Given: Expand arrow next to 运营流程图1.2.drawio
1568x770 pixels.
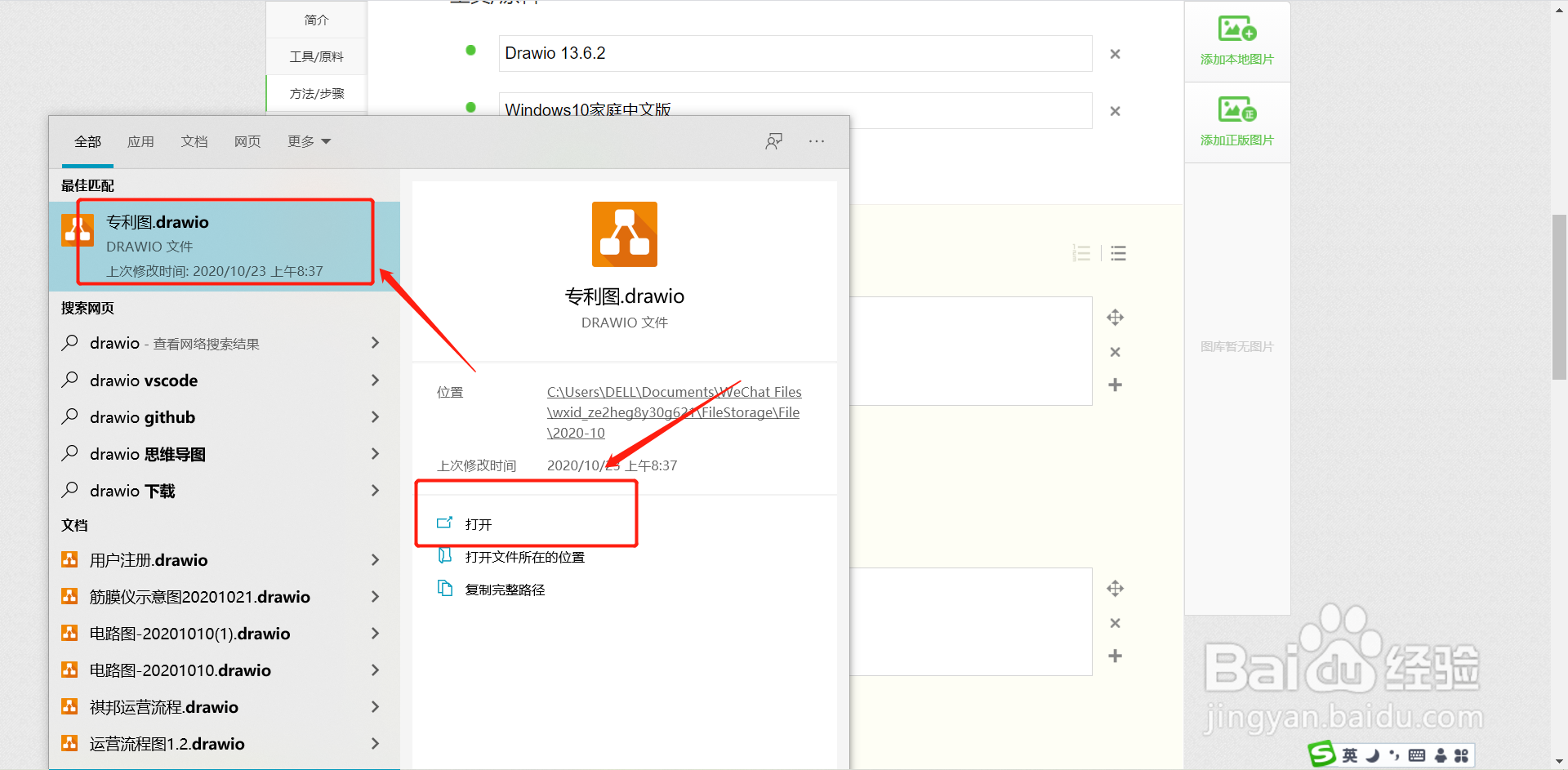Looking at the screenshot, I should pyautogui.click(x=375, y=743).
